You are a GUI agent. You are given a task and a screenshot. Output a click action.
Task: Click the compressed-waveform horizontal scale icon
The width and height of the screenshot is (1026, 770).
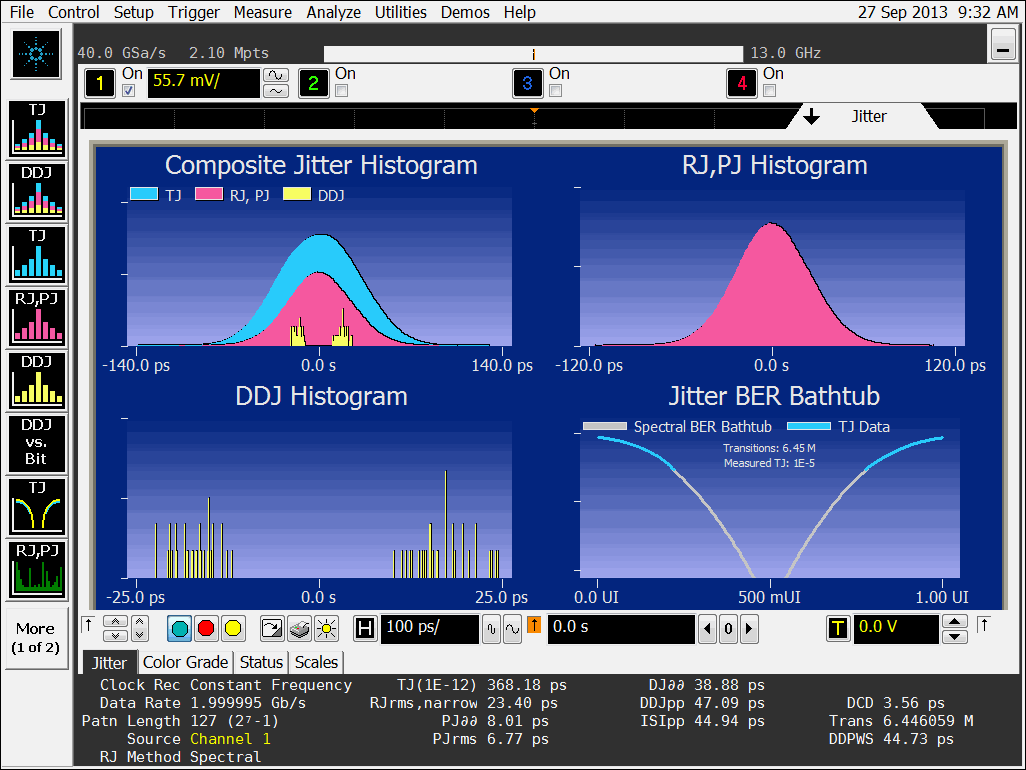coord(491,629)
